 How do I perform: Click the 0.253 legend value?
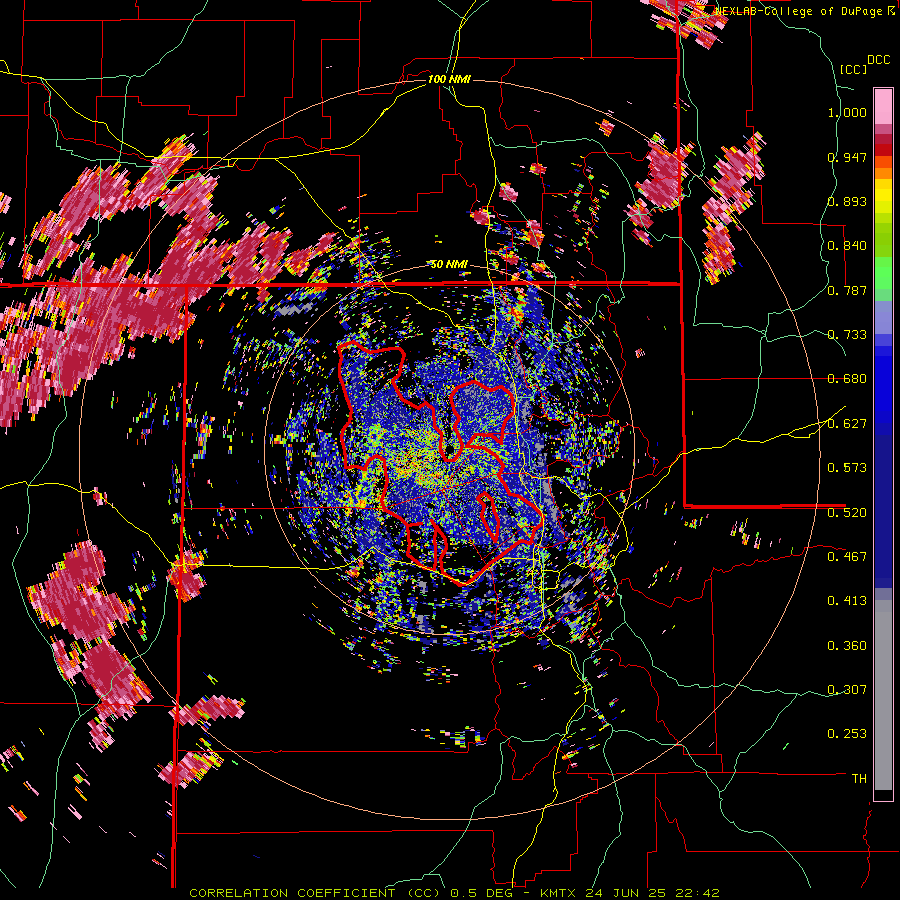coord(847,734)
